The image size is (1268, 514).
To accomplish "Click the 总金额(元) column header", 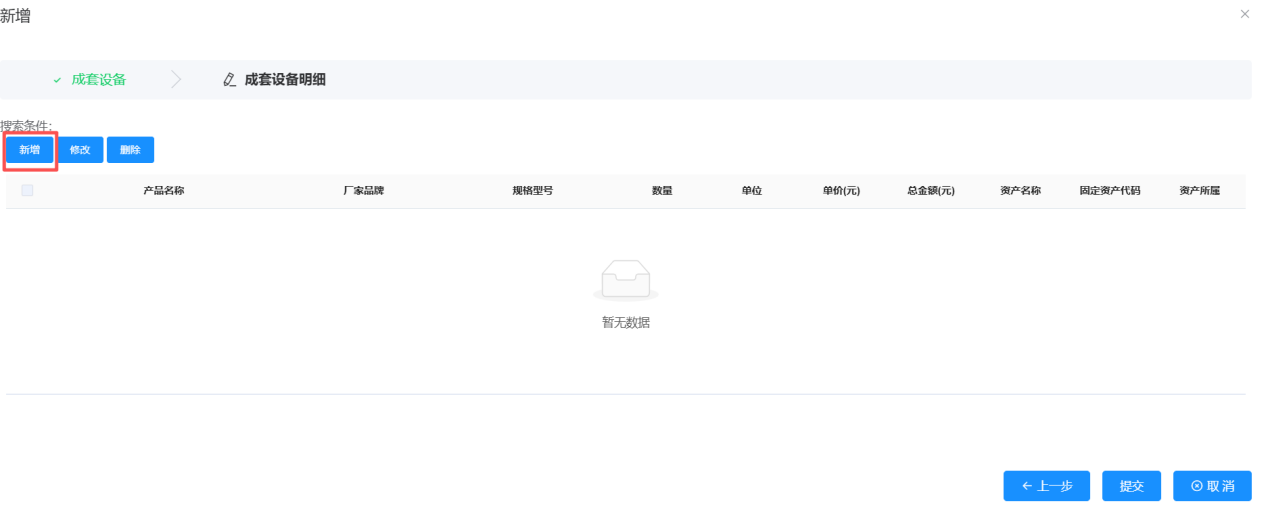I will (930, 191).
